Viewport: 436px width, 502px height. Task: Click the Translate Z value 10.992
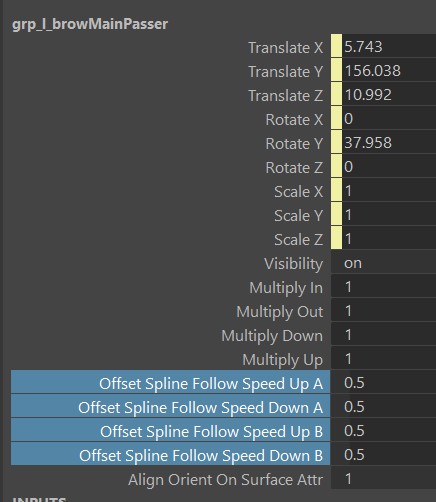pyautogui.click(x=368, y=95)
